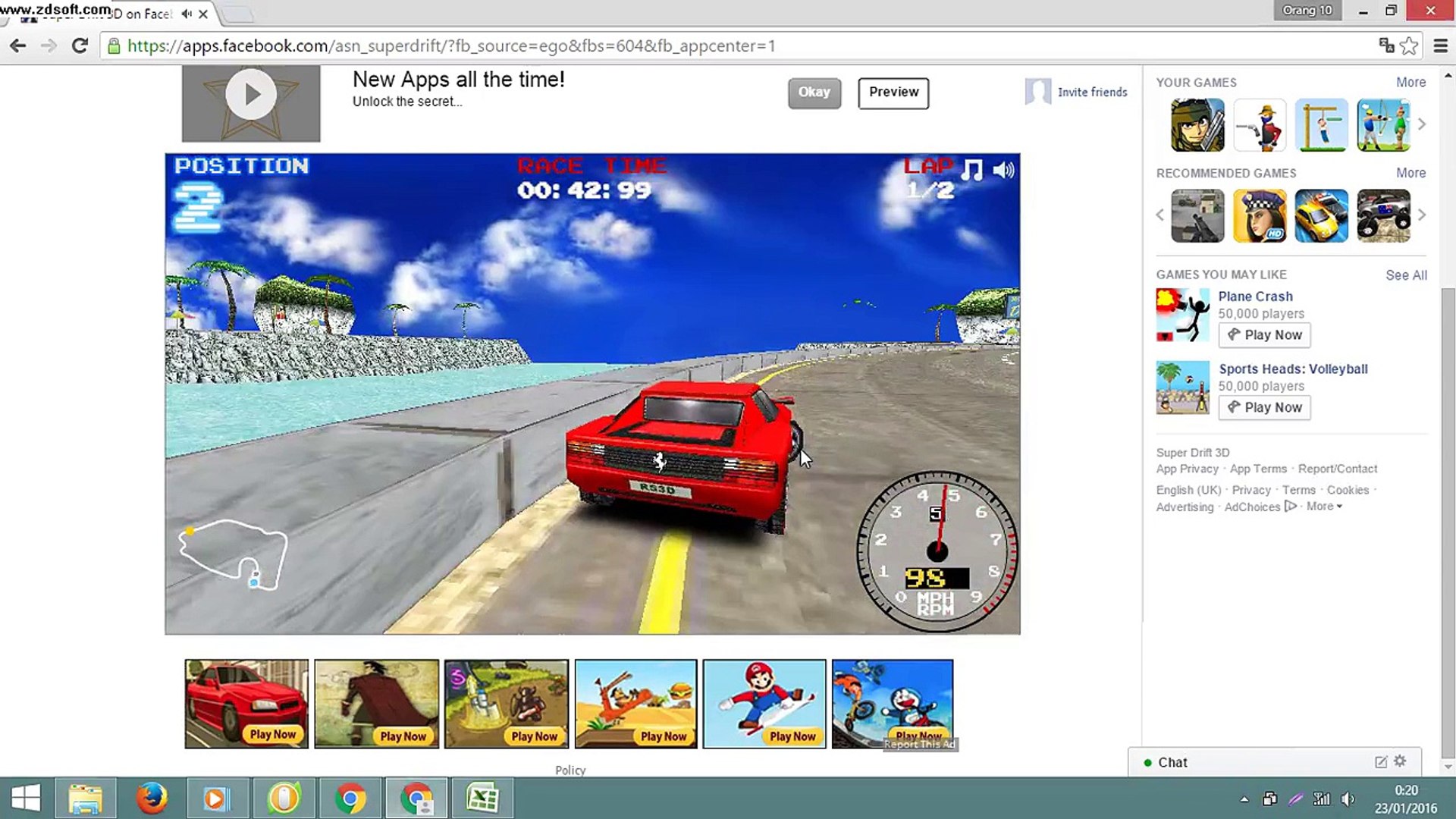The width and height of the screenshot is (1456, 819).
Task: Open the turret shooter recommended game icon
Action: [1197, 215]
